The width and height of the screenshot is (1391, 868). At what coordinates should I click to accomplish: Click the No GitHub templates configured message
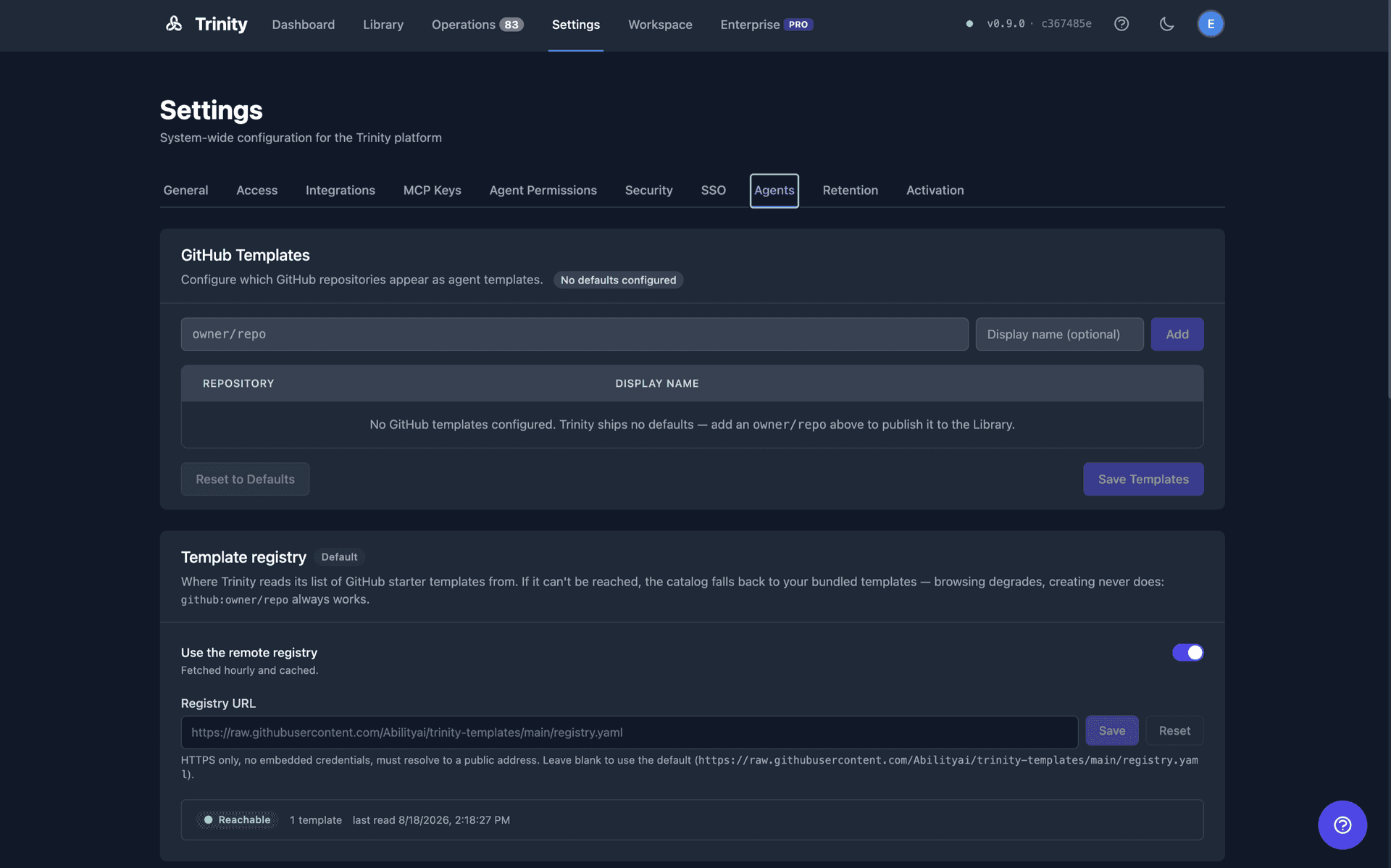pyautogui.click(x=692, y=425)
